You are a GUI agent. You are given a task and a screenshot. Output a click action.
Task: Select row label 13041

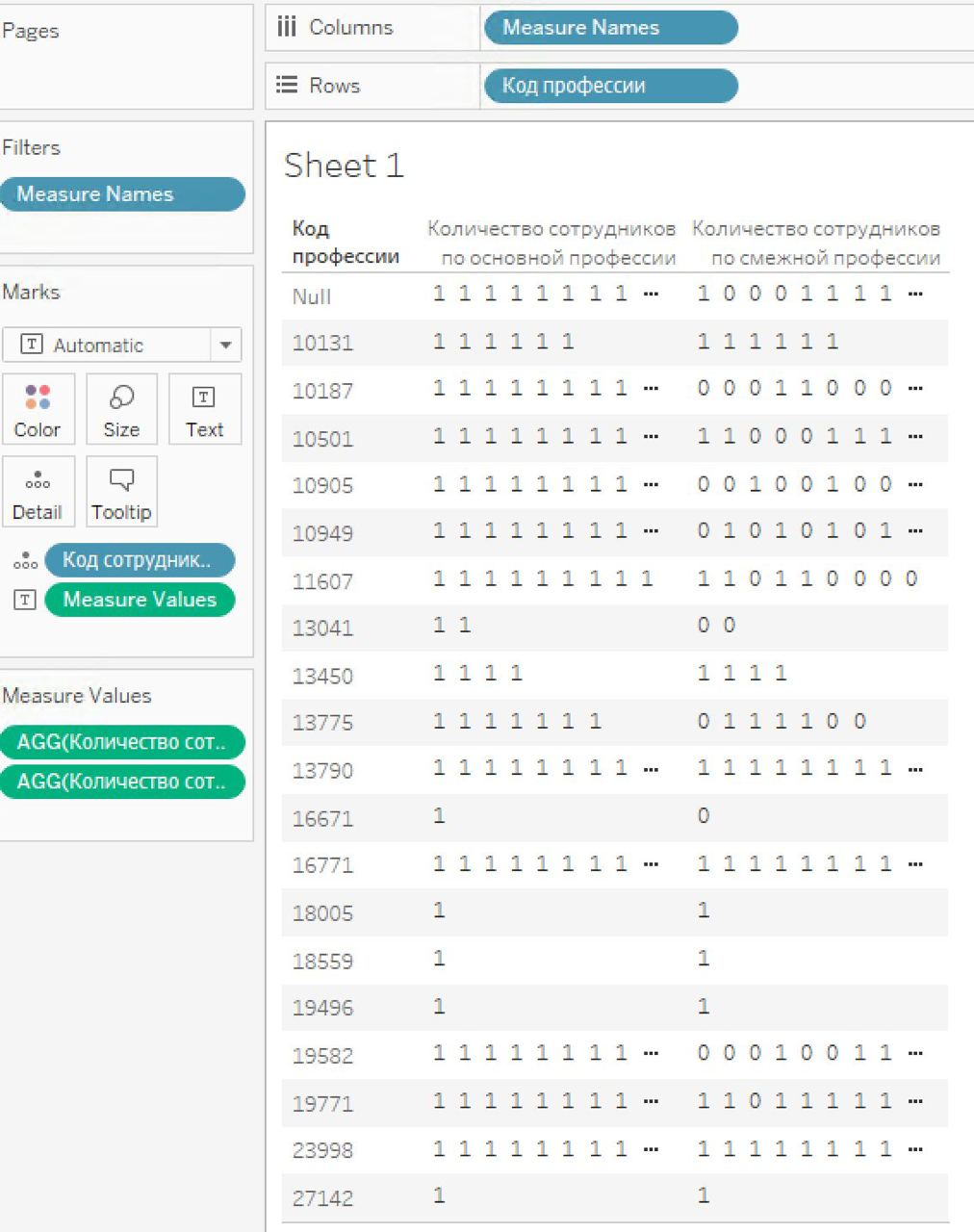tap(322, 628)
